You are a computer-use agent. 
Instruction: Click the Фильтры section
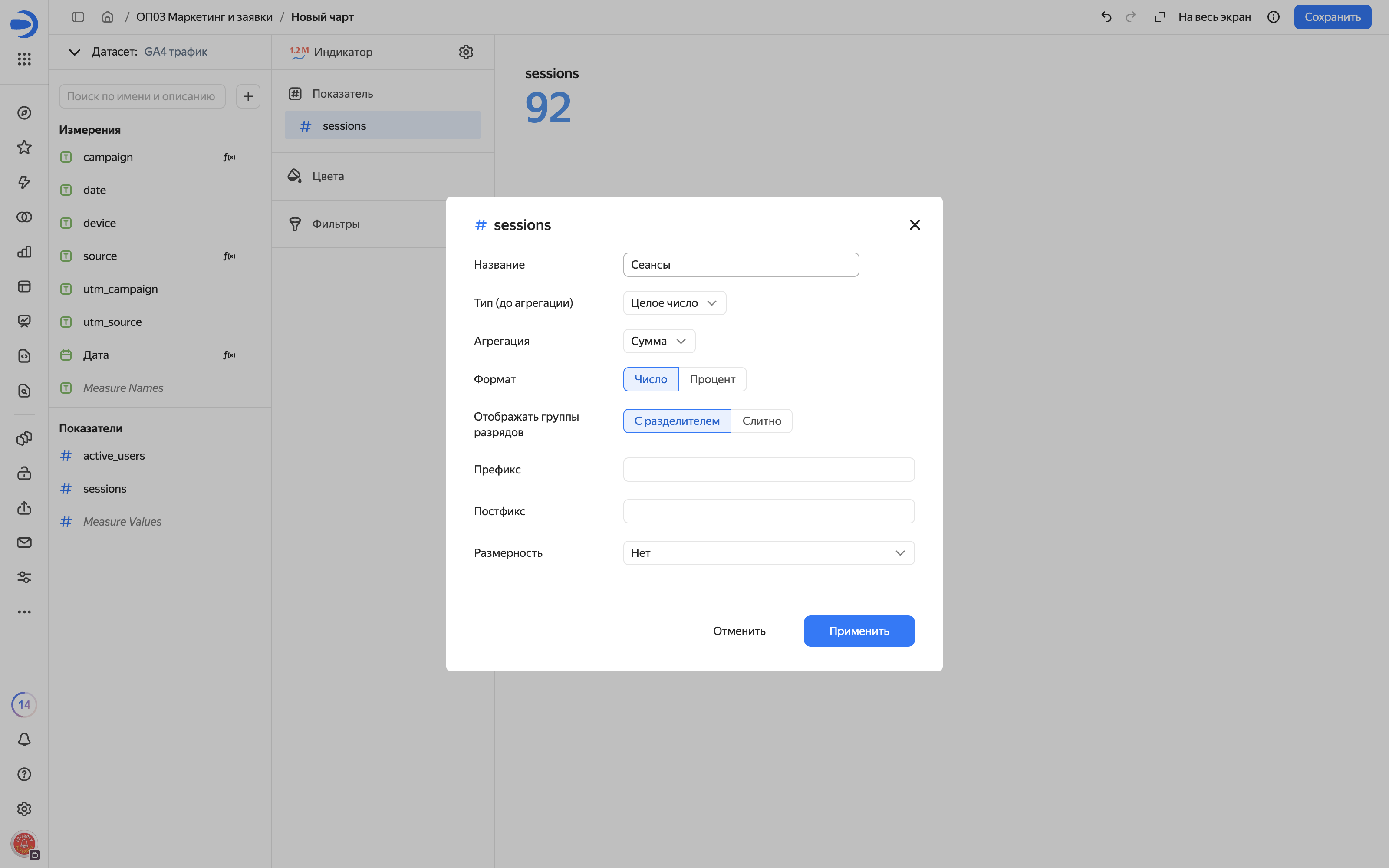click(x=359, y=224)
